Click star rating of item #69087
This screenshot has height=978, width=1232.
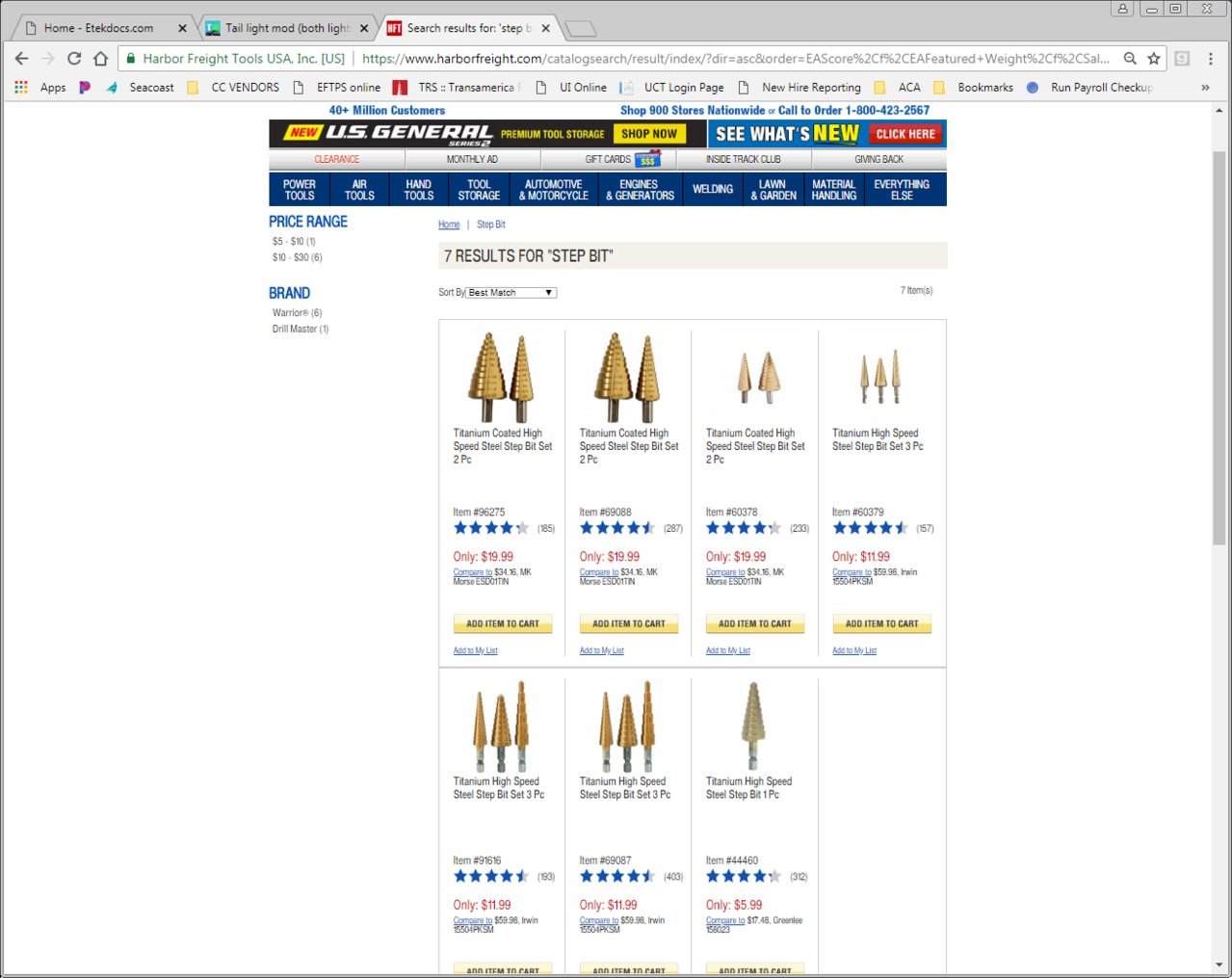[616, 877]
